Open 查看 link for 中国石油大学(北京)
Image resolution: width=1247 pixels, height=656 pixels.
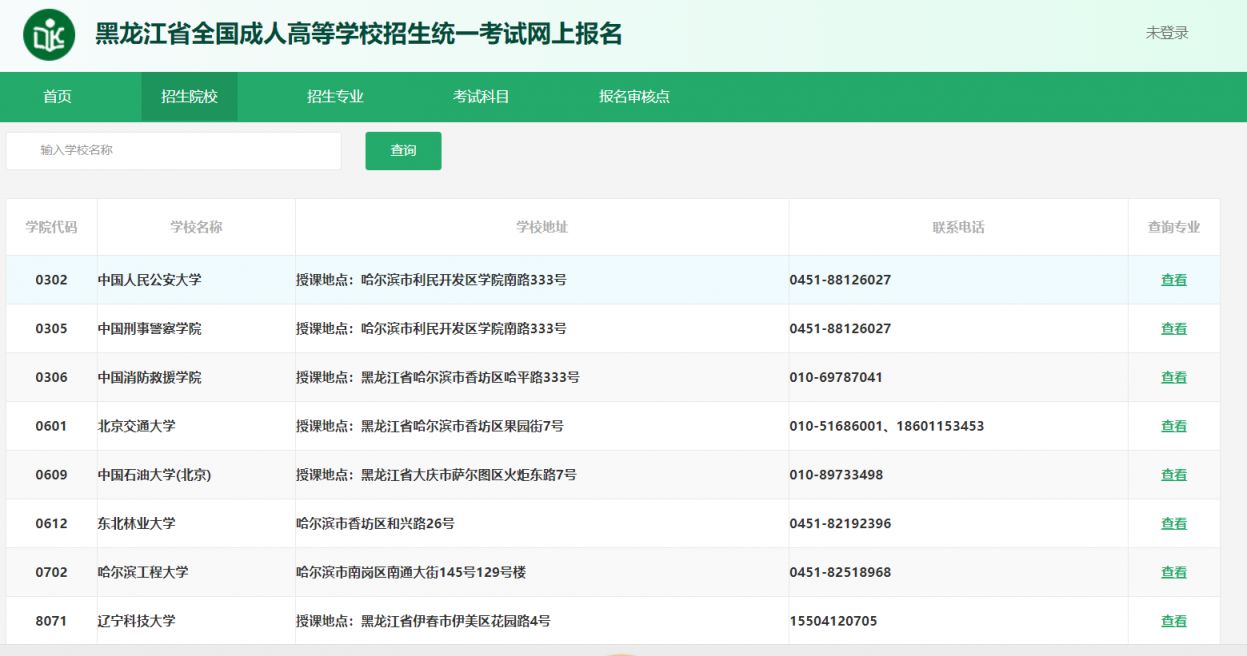(x=1174, y=475)
